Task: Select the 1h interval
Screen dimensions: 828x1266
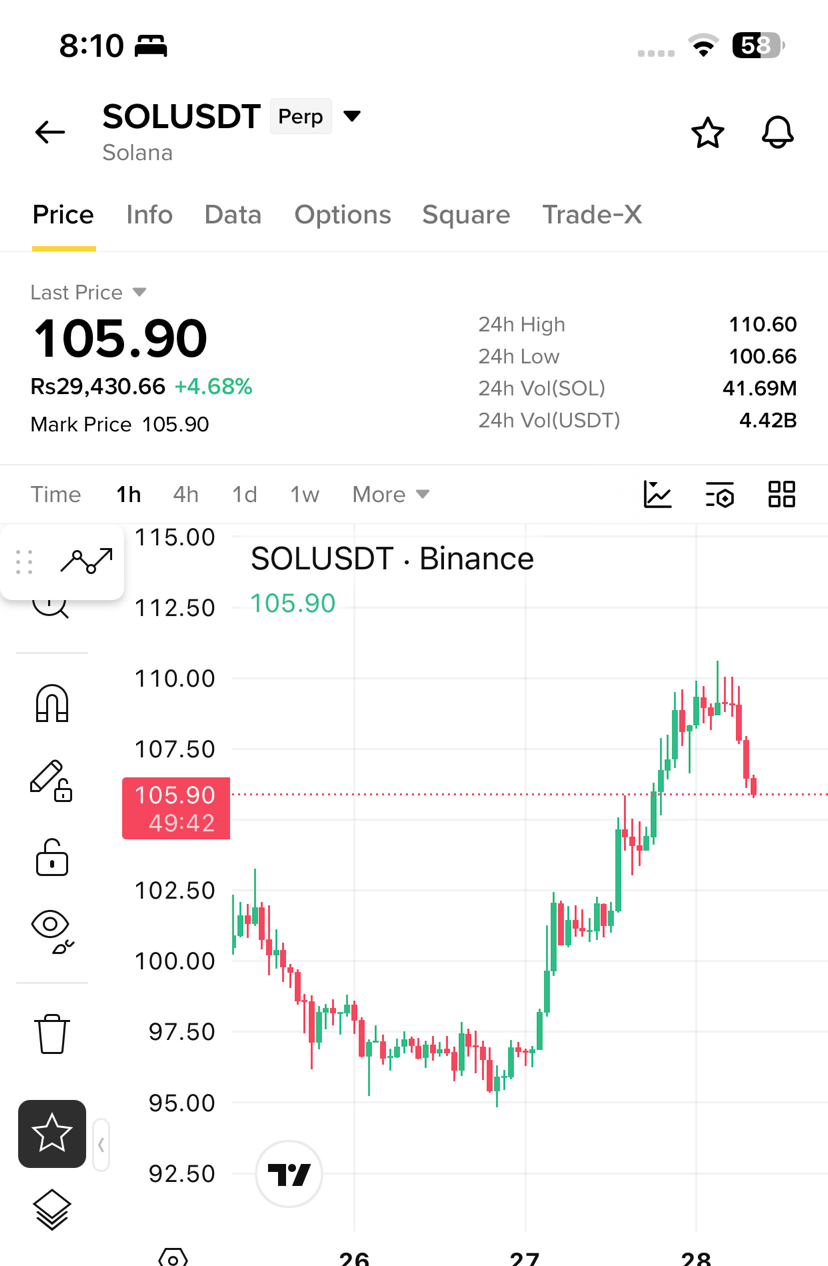Action: click(x=128, y=494)
